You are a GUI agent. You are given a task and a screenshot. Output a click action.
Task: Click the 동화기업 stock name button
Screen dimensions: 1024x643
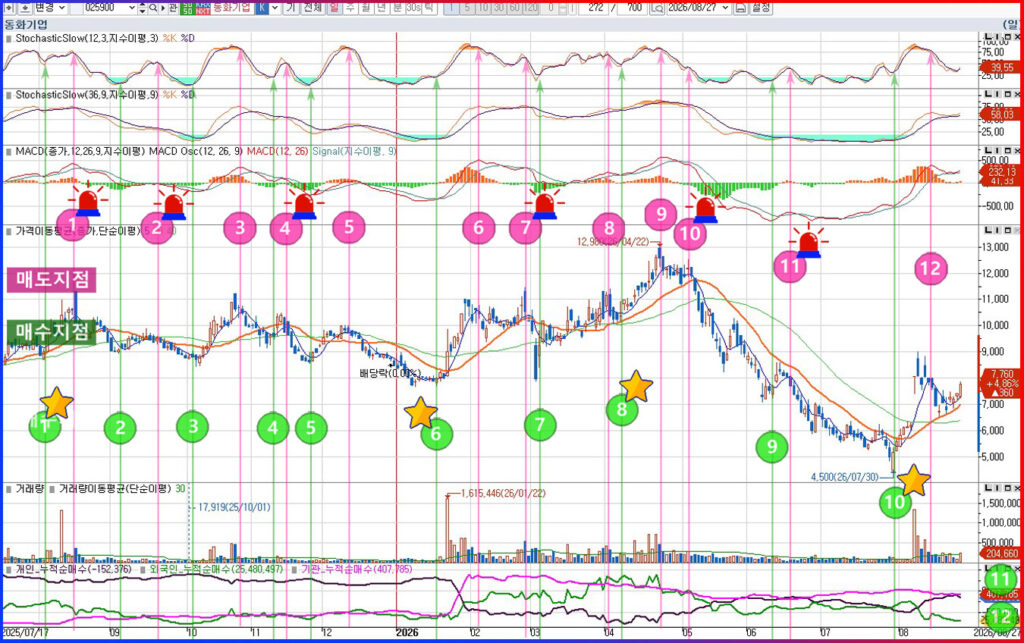(232, 8)
